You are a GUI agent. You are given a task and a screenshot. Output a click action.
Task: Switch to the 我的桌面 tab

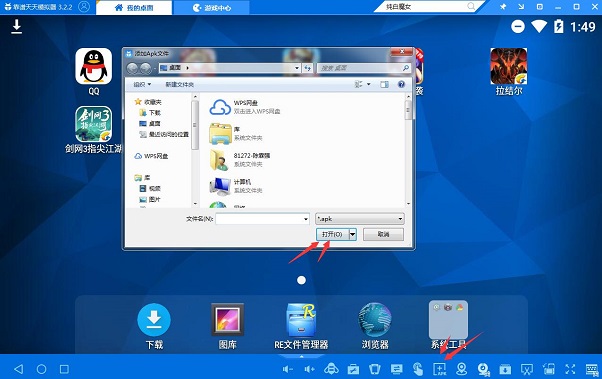(134, 8)
